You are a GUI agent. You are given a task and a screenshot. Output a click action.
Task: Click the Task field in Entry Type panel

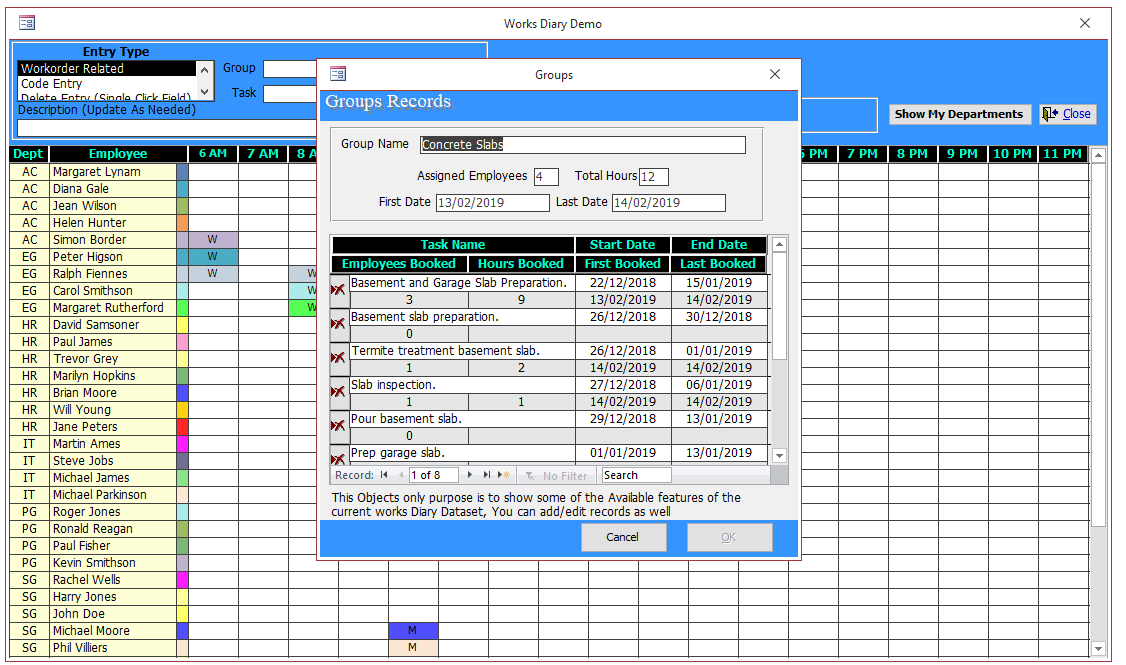290,94
